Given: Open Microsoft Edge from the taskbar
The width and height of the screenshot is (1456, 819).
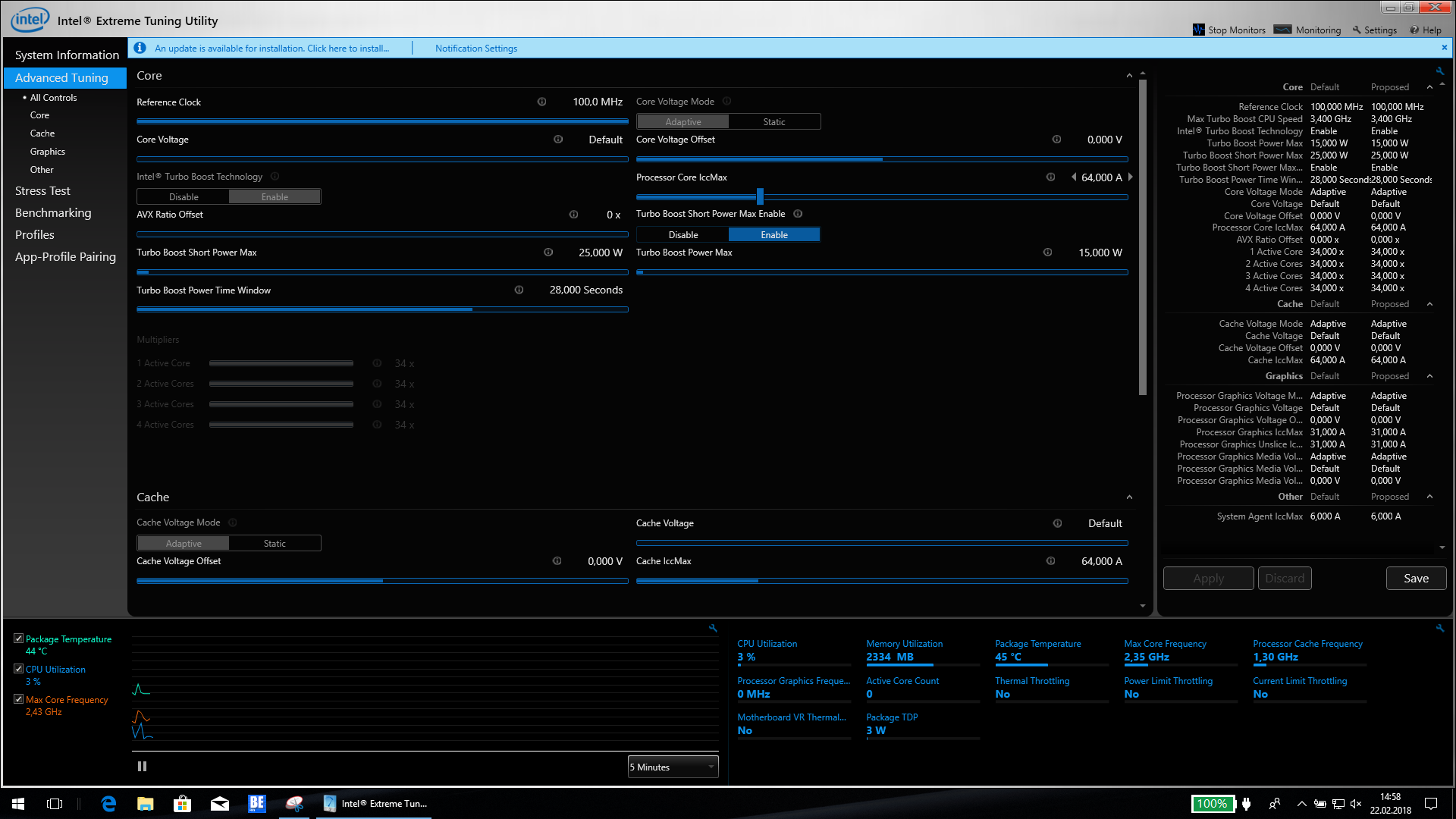Looking at the screenshot, I should coord(108,804).
